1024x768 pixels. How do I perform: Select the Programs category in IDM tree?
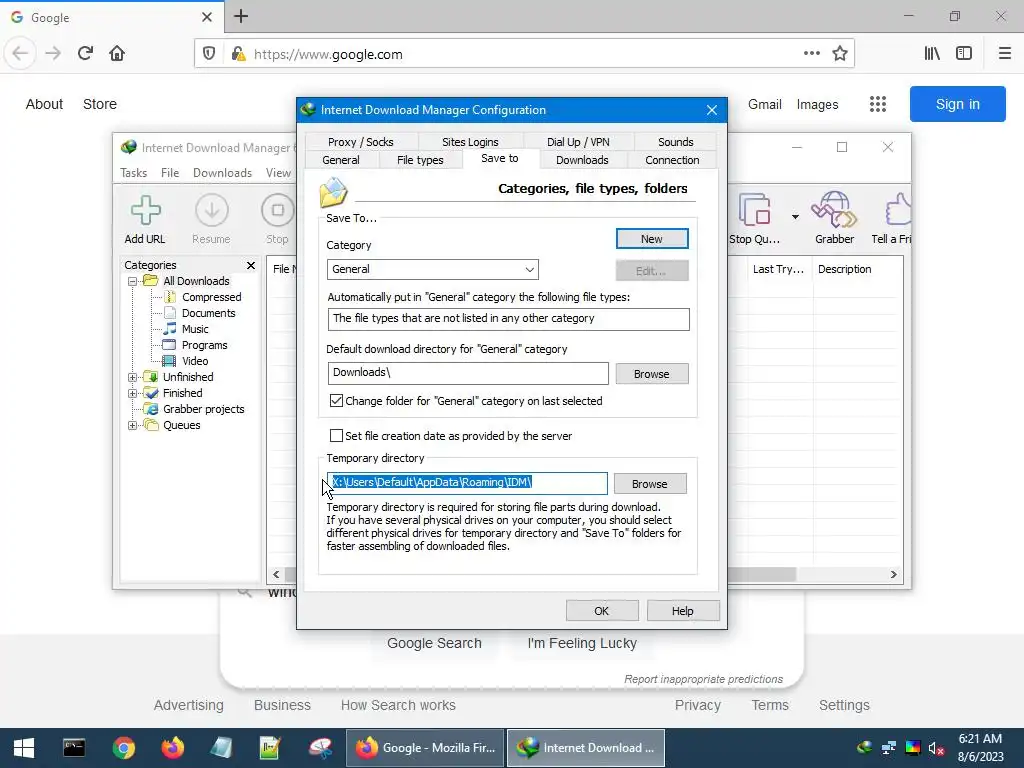tap(204, 345)
